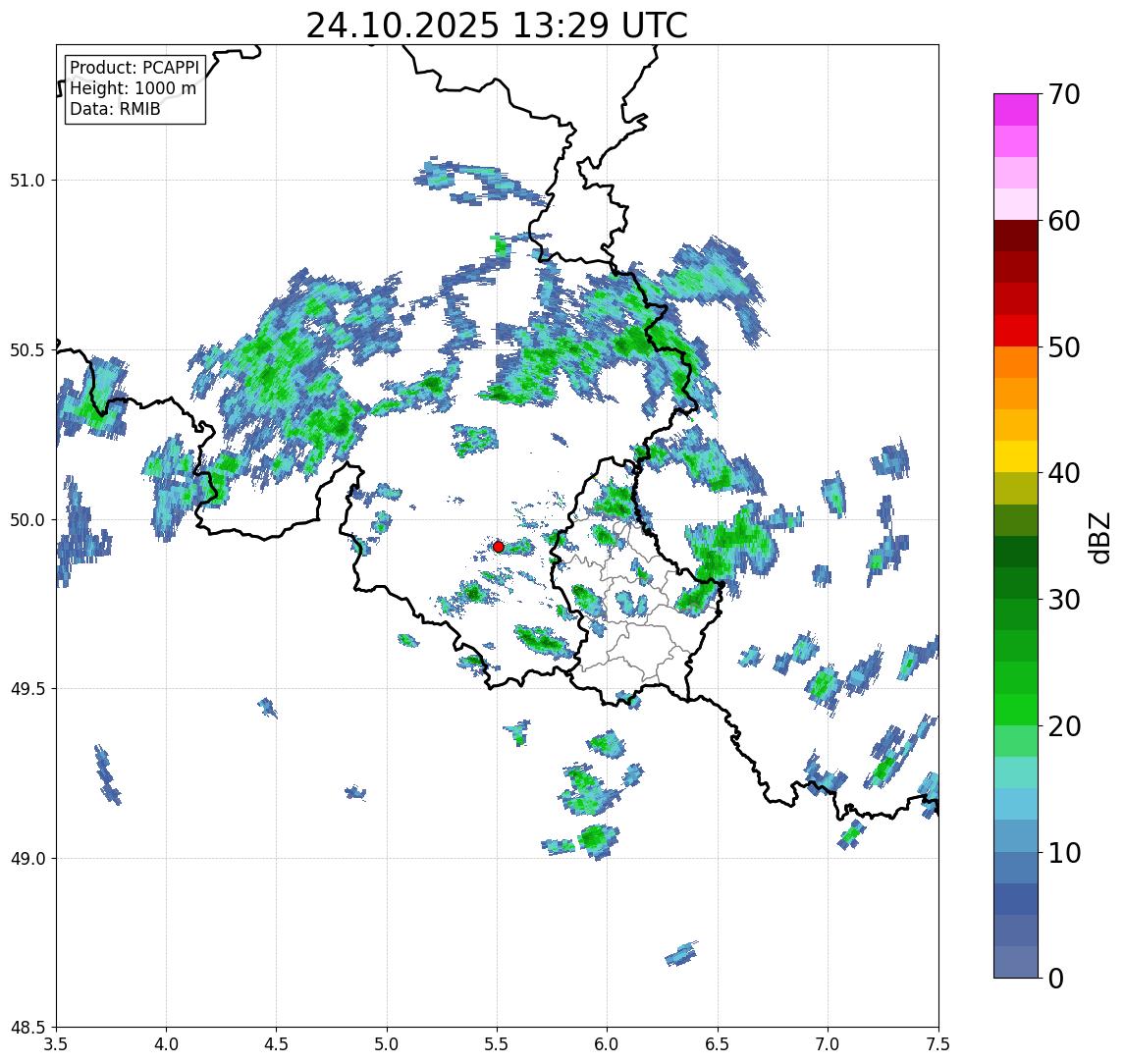
Task: Pick the magenta swatch atop the colorbar
Action: coord(1016,110)
